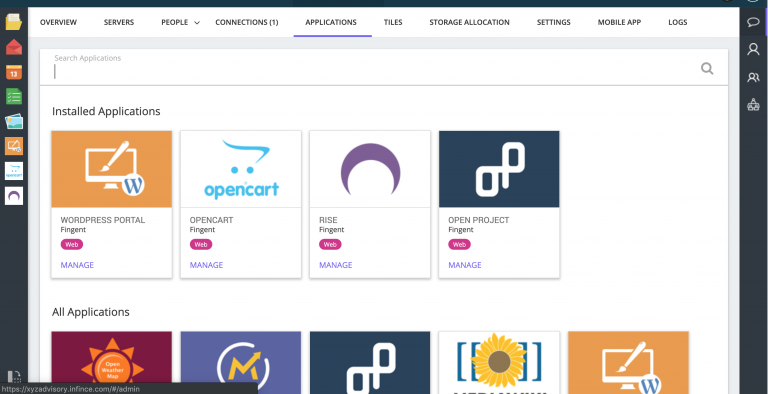The width and height of the screenshot is (768, 394).
Task: Open the orange calendar icon
Action: pos(14,72)
